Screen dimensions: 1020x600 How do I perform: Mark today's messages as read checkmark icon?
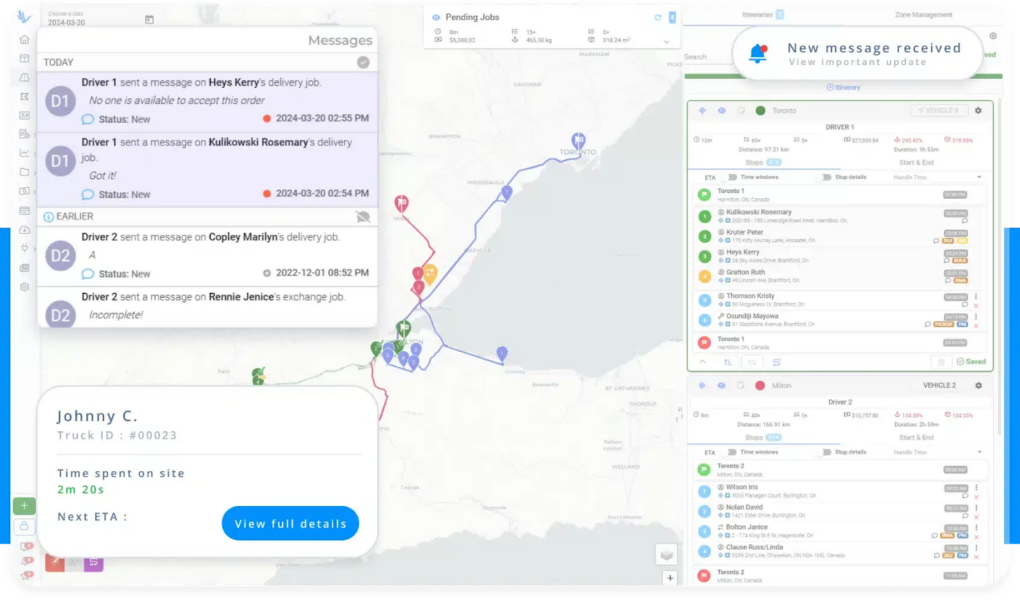tap(363, 62)
